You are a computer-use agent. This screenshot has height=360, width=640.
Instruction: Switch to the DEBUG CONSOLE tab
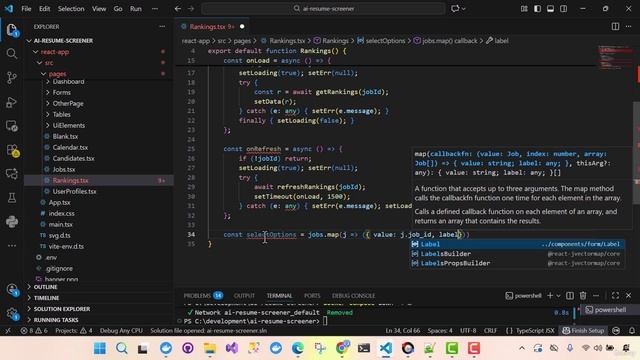coord(353,296)
